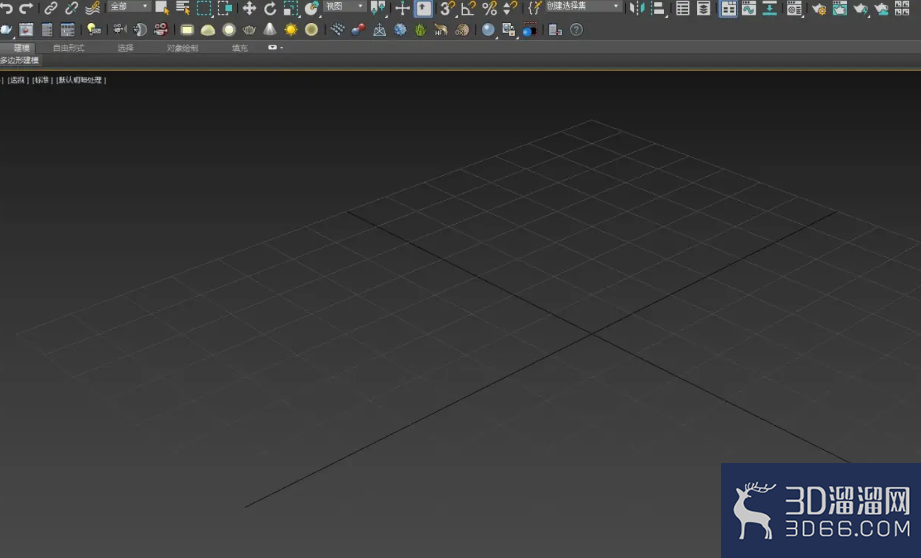The image size is (921, 558).
Task: Open the 创建选择集 named selection dropdown
Action: click(x=583, y=6)
